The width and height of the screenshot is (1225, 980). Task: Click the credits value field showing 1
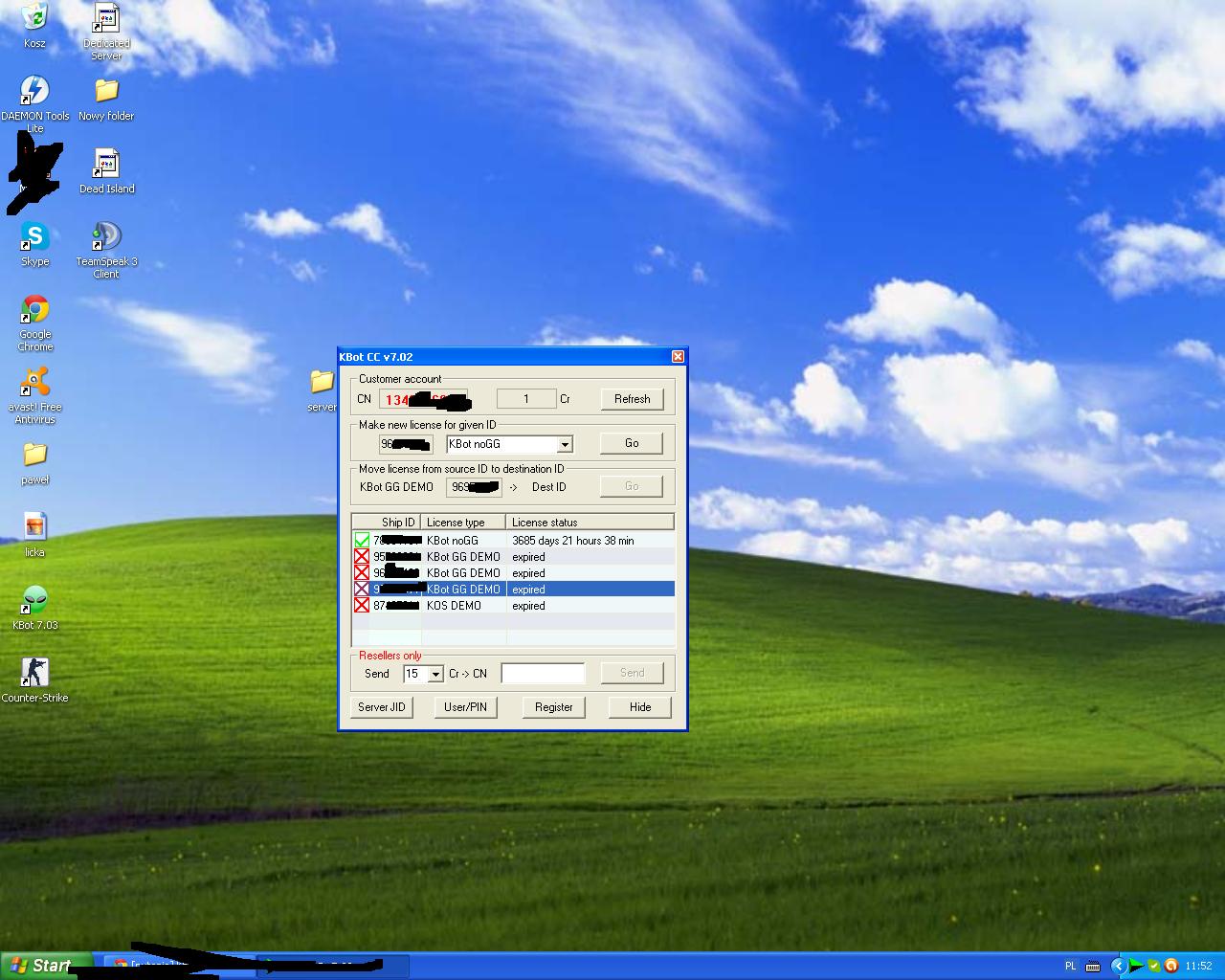[526, 399]
